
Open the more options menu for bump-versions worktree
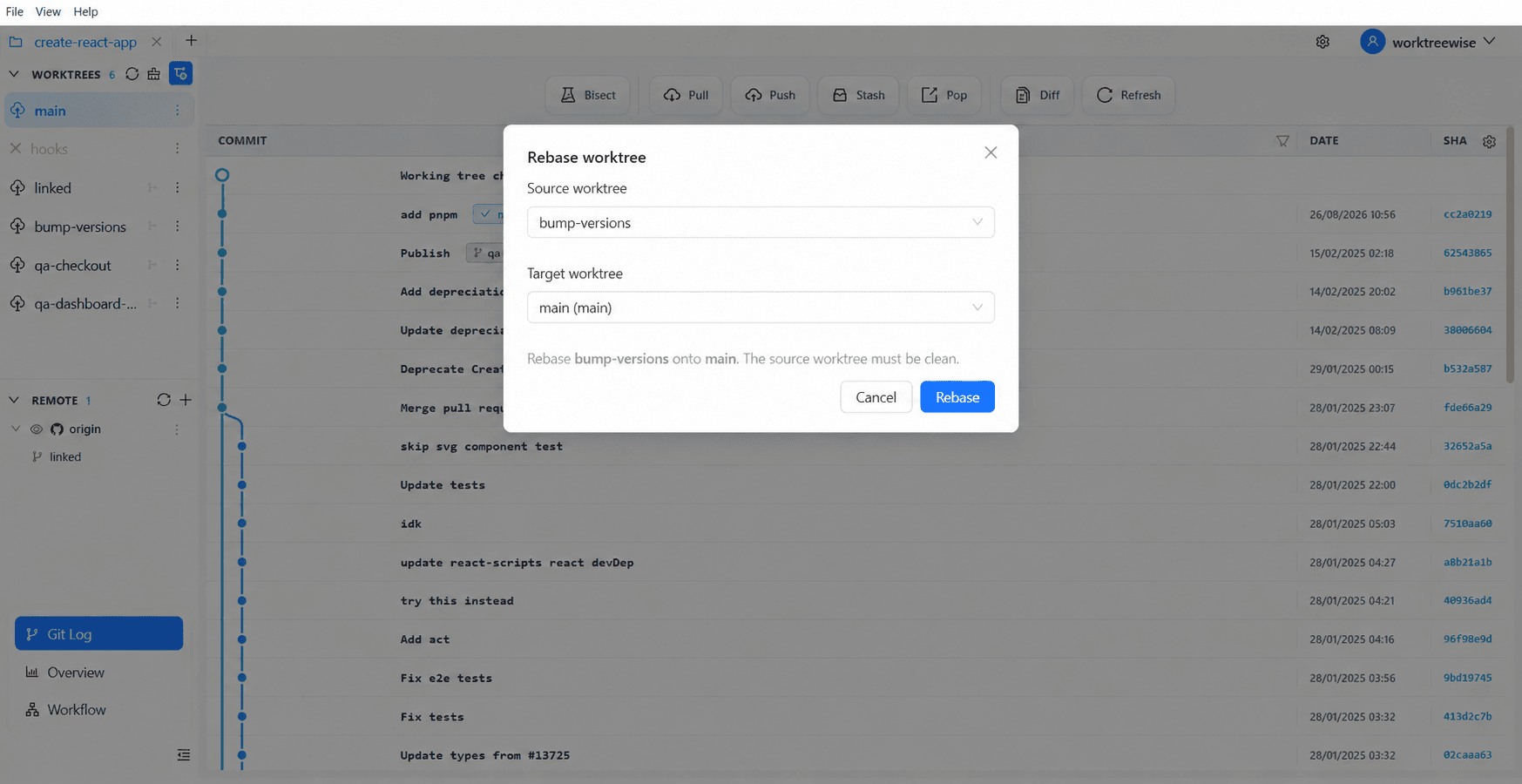(177, 226)
